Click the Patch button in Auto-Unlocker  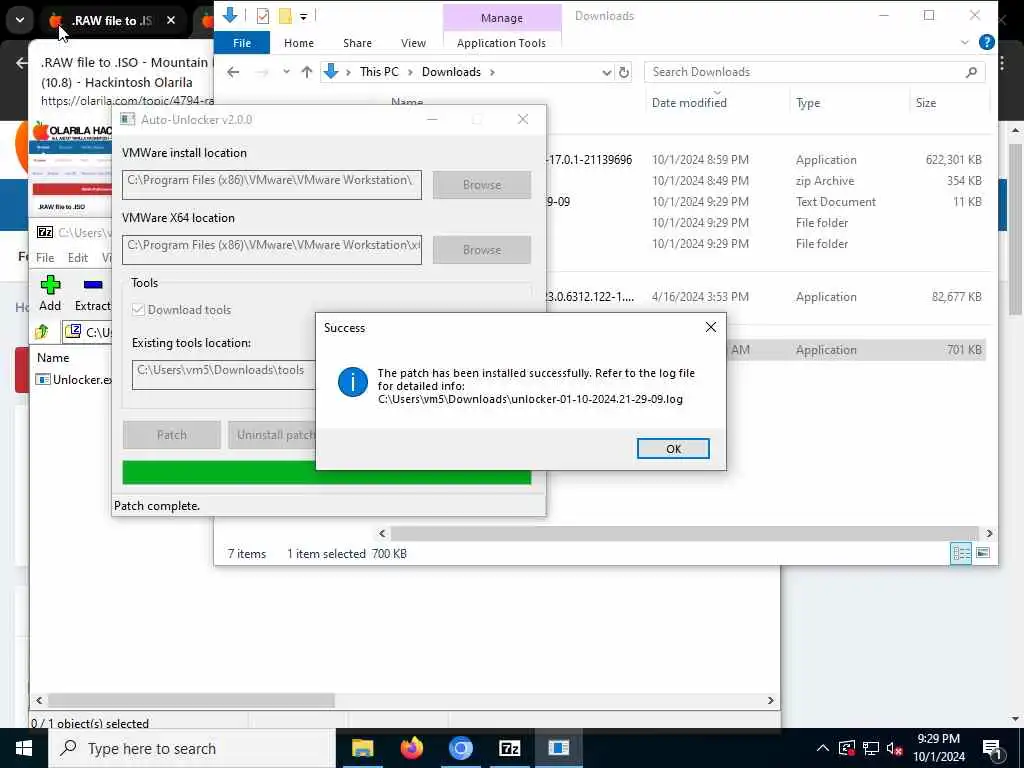click(172, 435)
